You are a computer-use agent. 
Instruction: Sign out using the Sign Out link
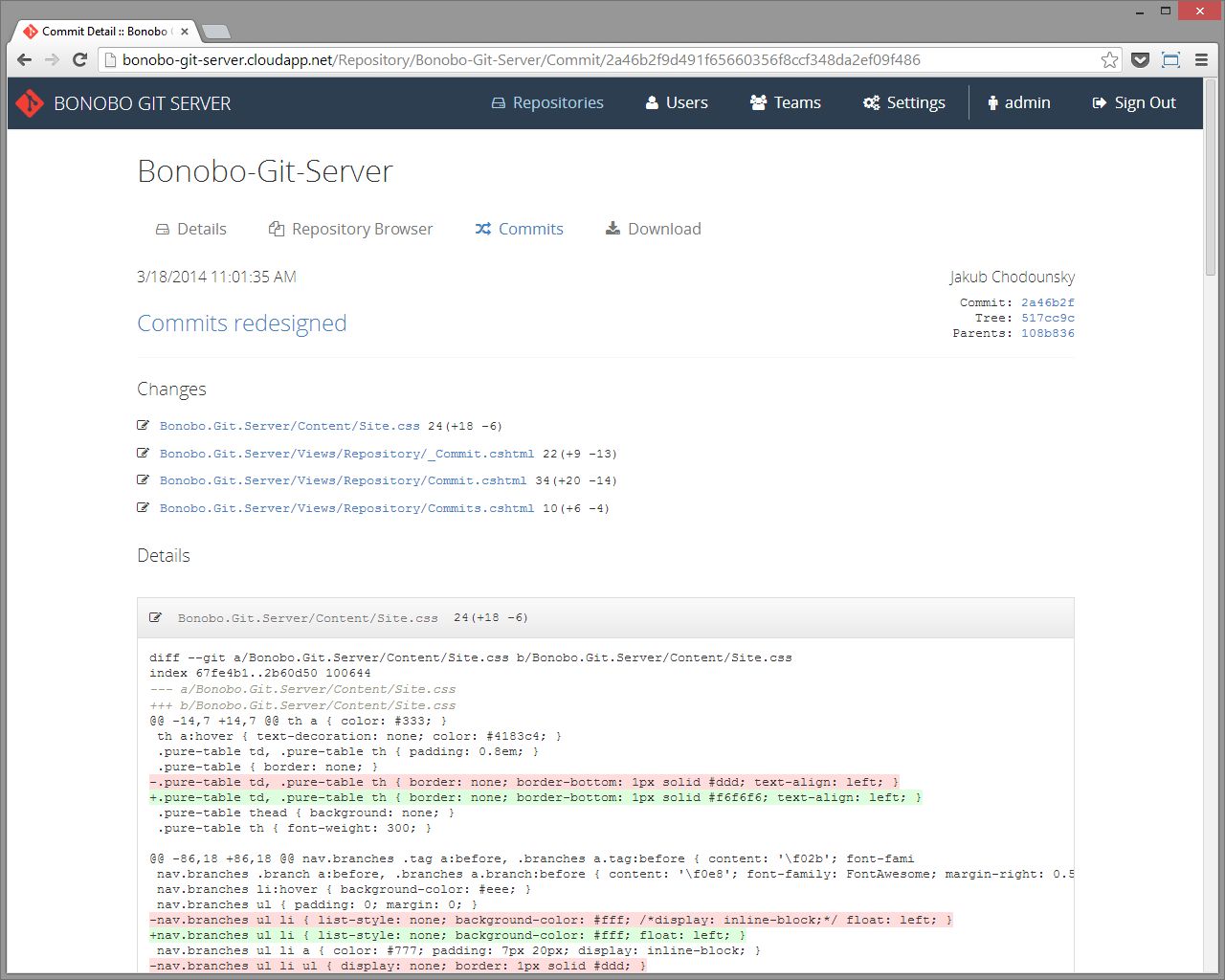coord(1134,103)
